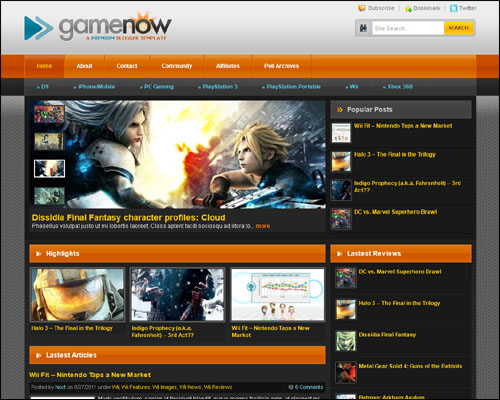The image size is (500, 400).
Task: Click the Wii Fit chart image in Highlights
Action: click(277, 295)
